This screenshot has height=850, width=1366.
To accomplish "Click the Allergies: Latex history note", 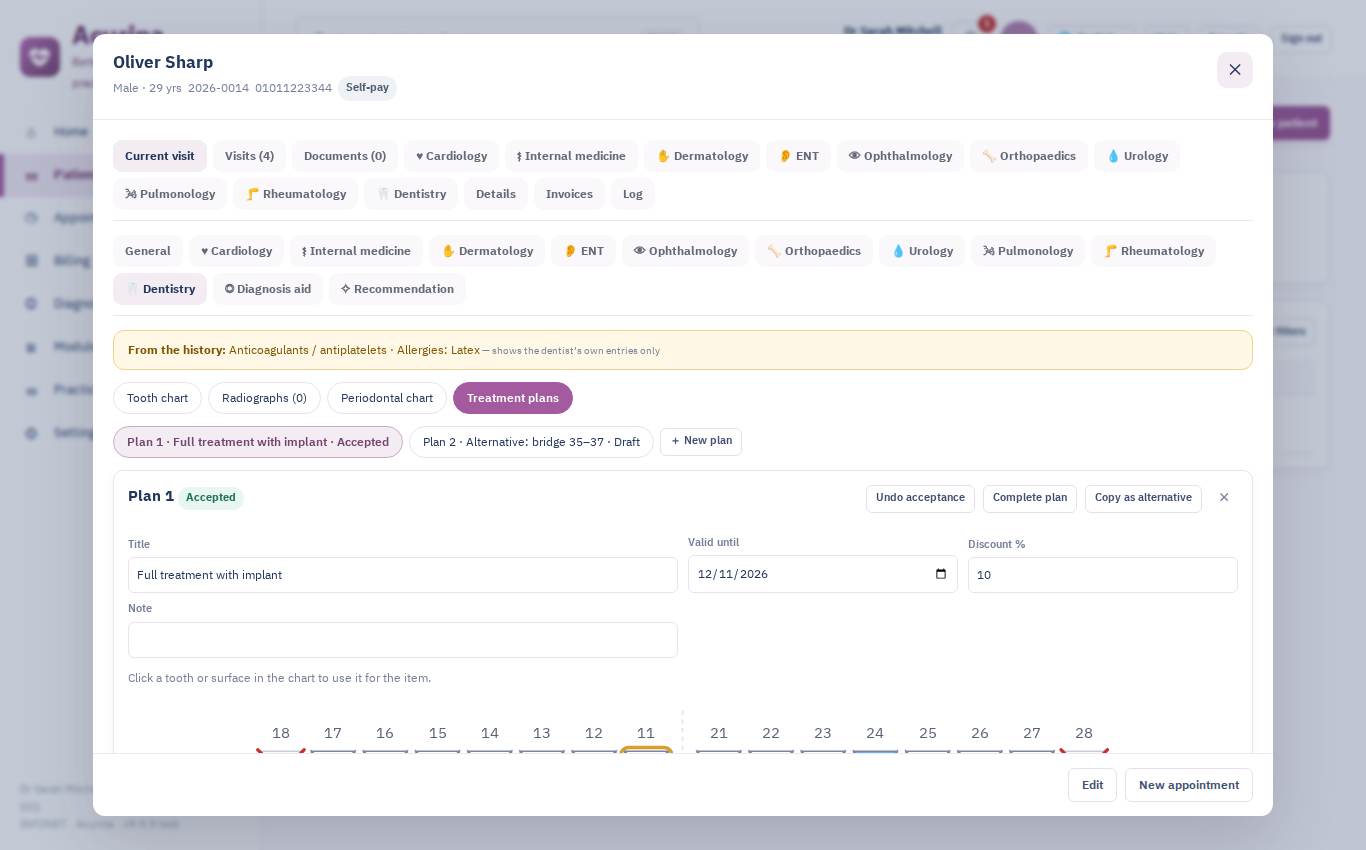I will click(x=438, y=350).
